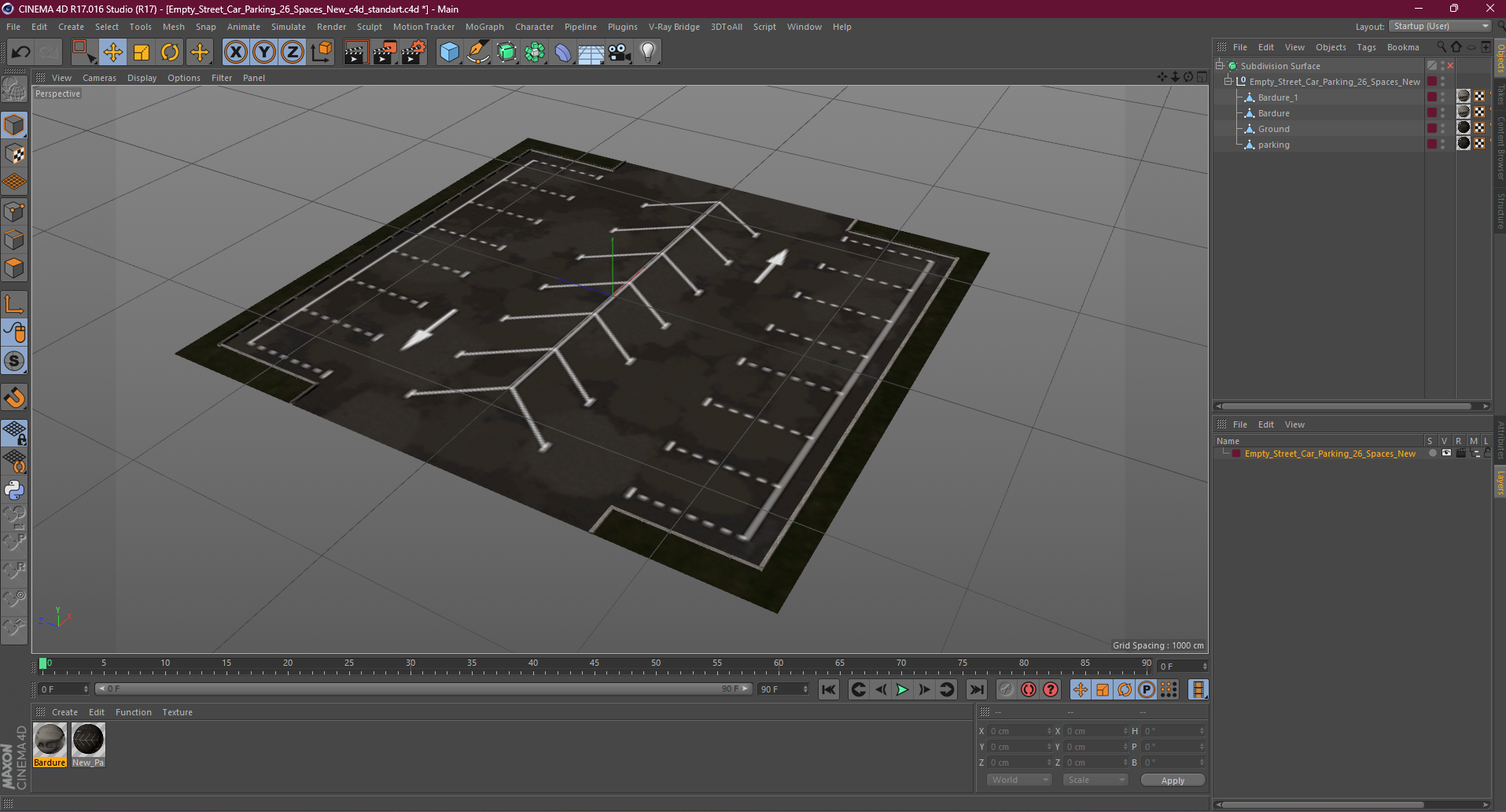Select the Ground object
Image resolution: width=1506 pixels, height=812 pixels.
point(1273,129)
